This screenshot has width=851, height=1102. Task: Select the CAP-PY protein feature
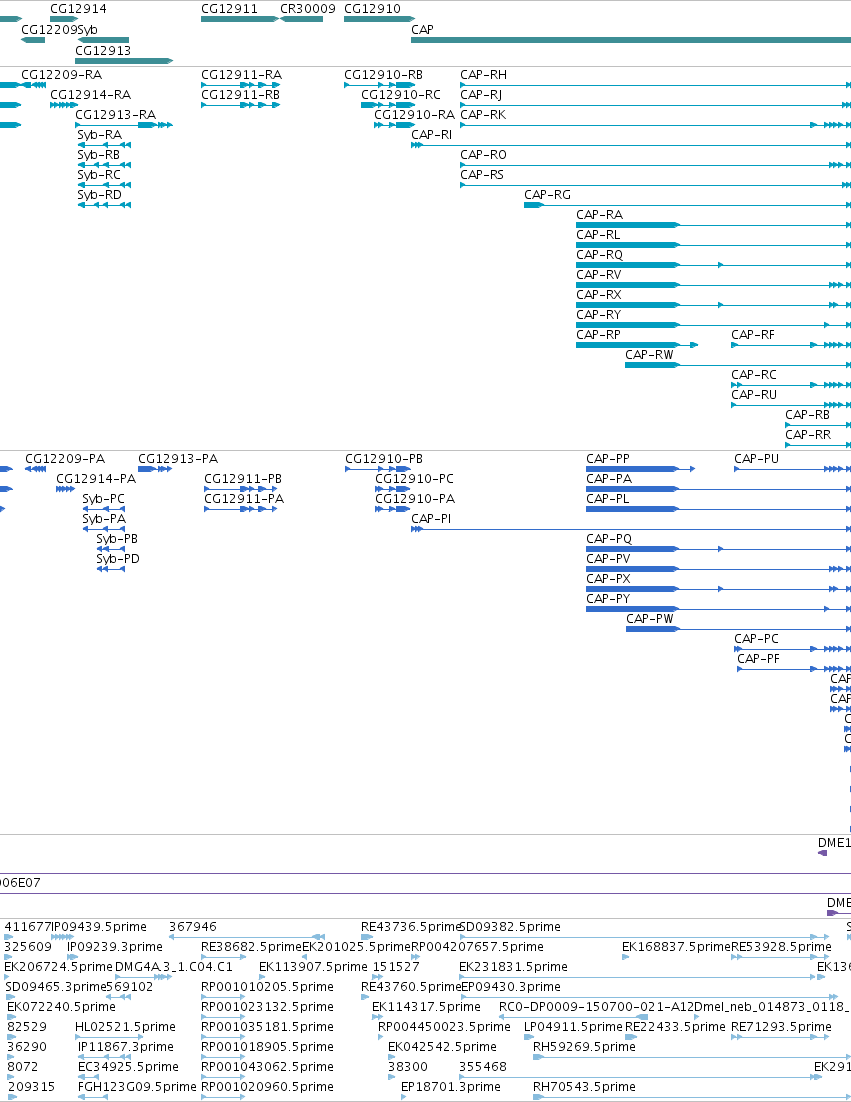point(608,599)
